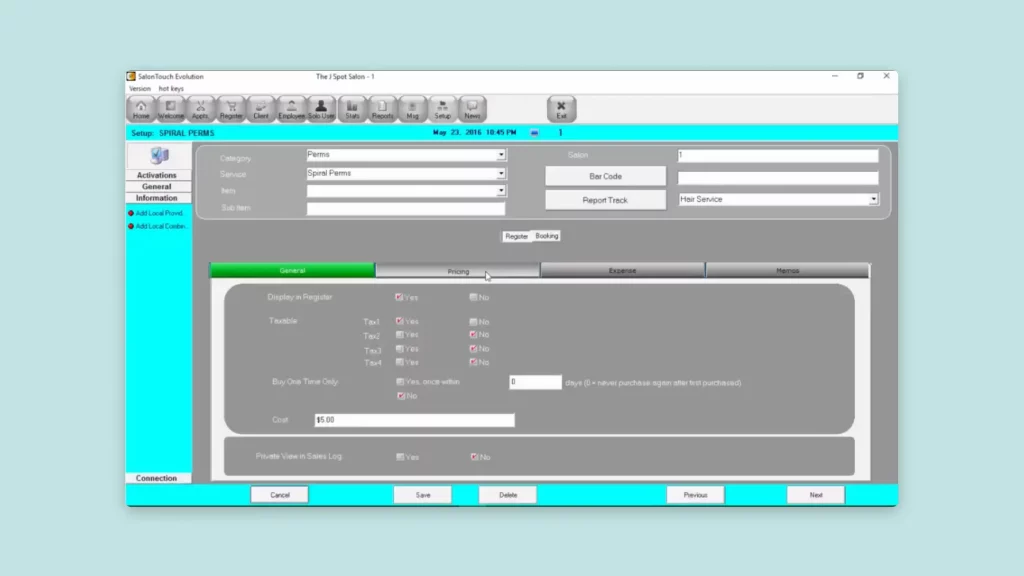
Task: Switch to the Pricing tab
Action: pyautogui.click(x=458, y=270)
